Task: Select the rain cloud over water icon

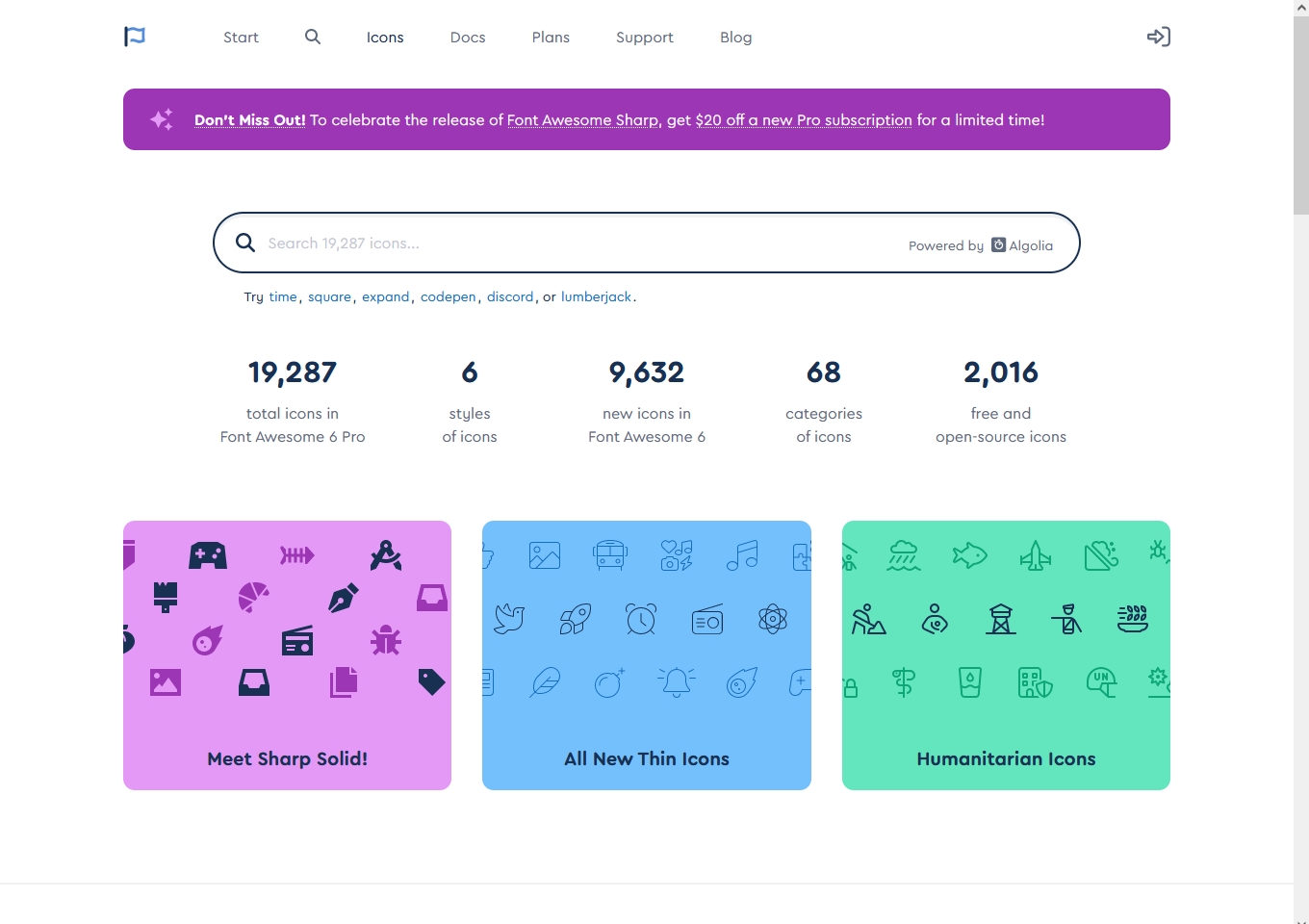Action: (x=904, y=555)
